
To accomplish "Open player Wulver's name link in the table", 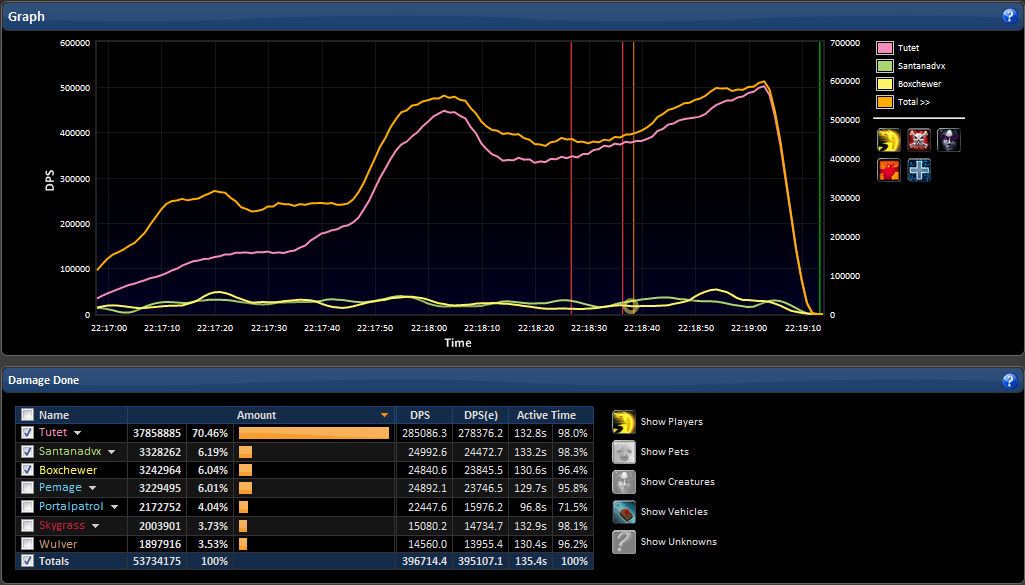I will click(x=58, y=544).
